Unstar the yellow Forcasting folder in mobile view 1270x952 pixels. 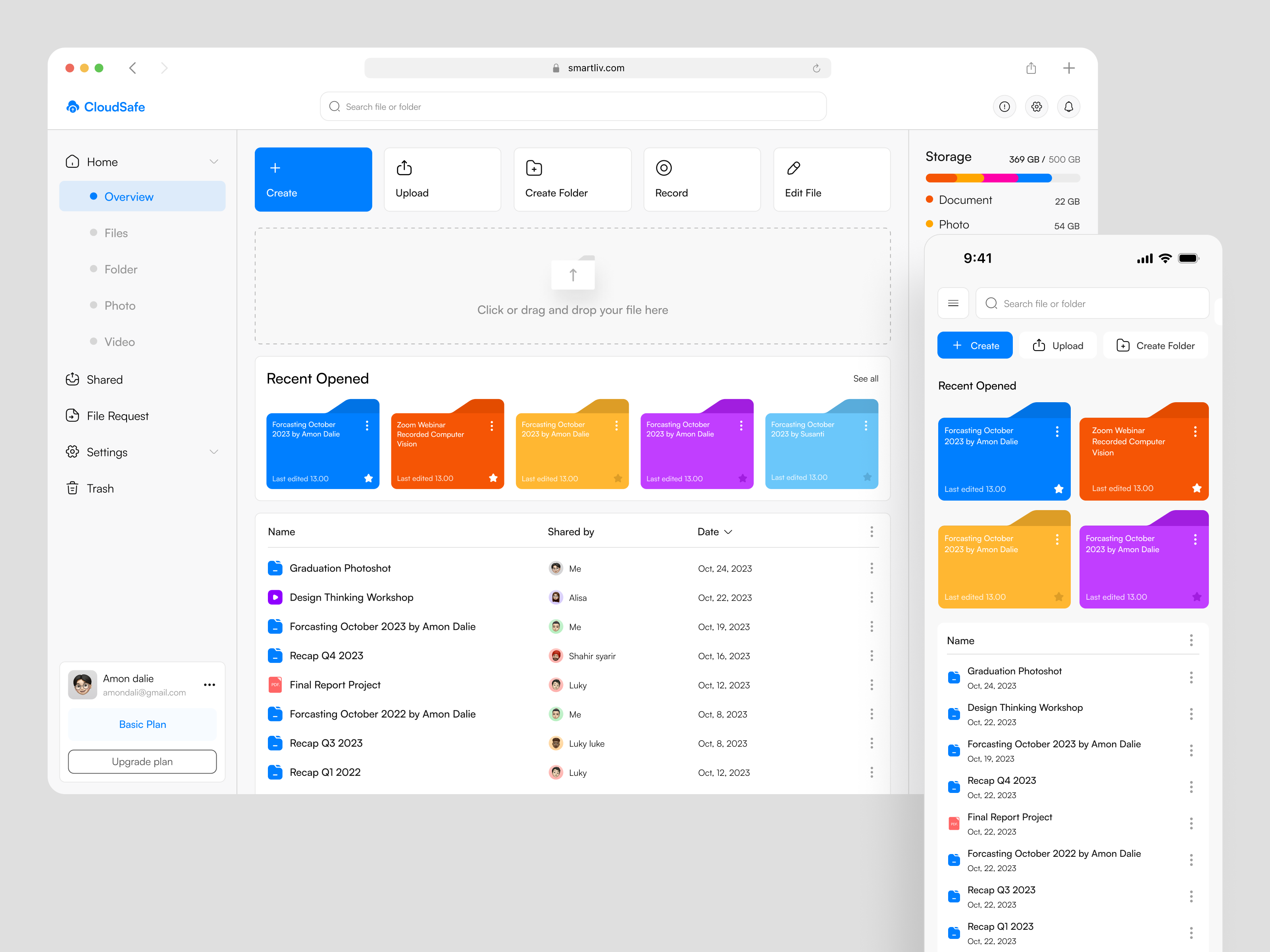pos(1059,597)
